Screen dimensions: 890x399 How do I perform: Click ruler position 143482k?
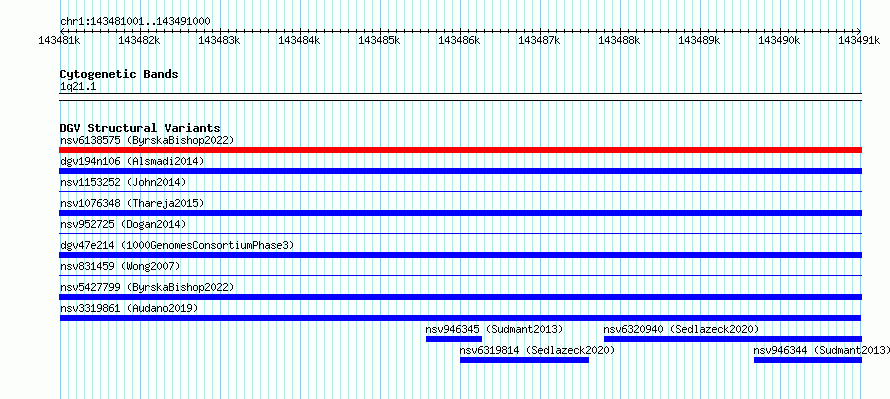[x=139, y=41]
